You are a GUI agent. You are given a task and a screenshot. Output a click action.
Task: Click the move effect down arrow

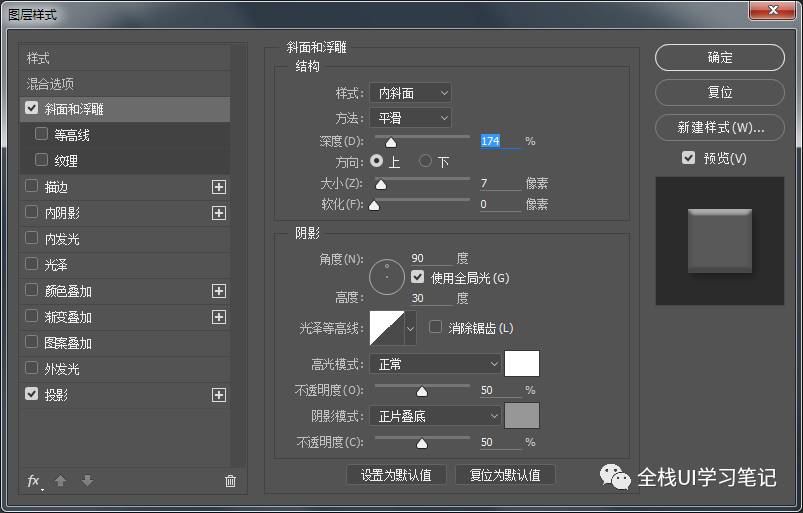click(87, 480)
